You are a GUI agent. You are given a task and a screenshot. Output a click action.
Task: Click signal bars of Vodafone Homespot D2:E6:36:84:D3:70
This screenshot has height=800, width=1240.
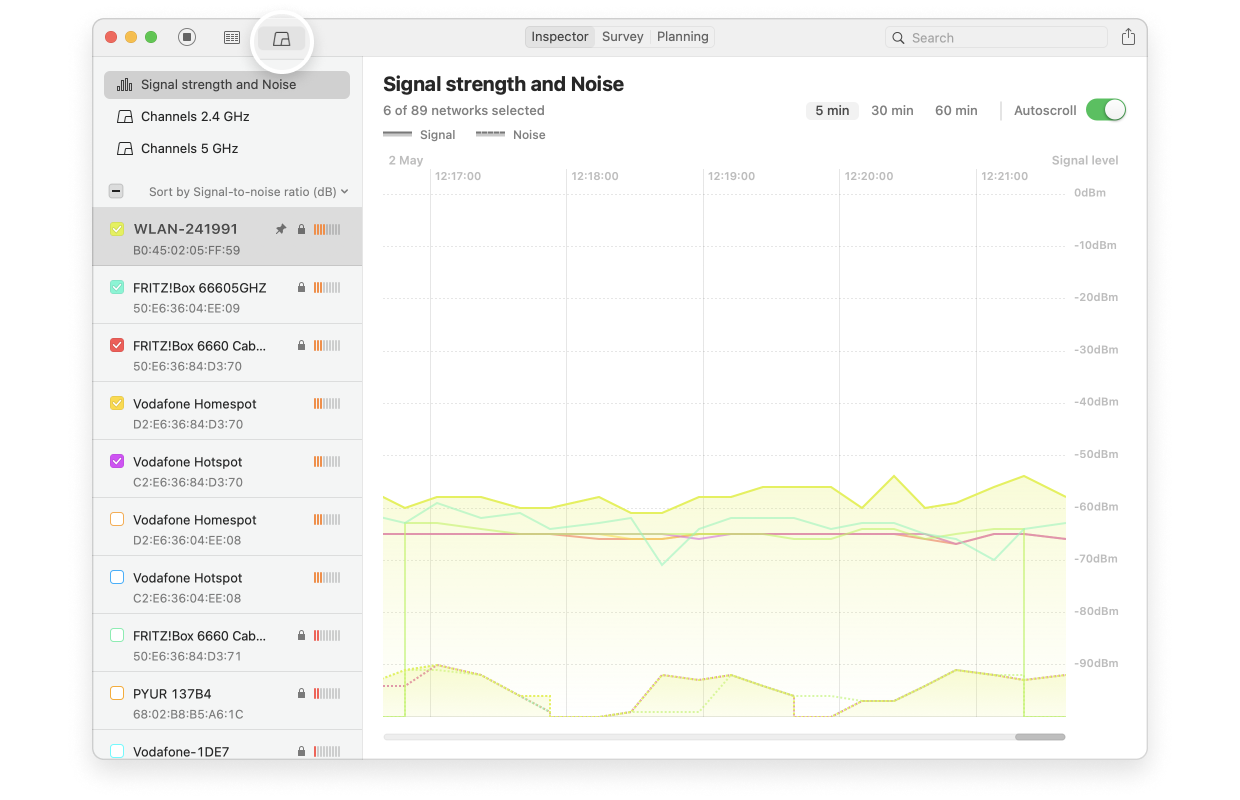point(327,403)
